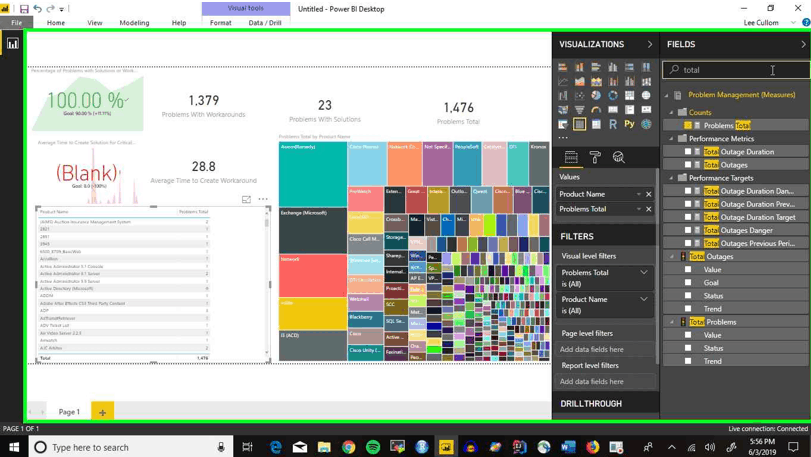
Task: Check the Total Outage Duration field
Action: coord(687,151)
